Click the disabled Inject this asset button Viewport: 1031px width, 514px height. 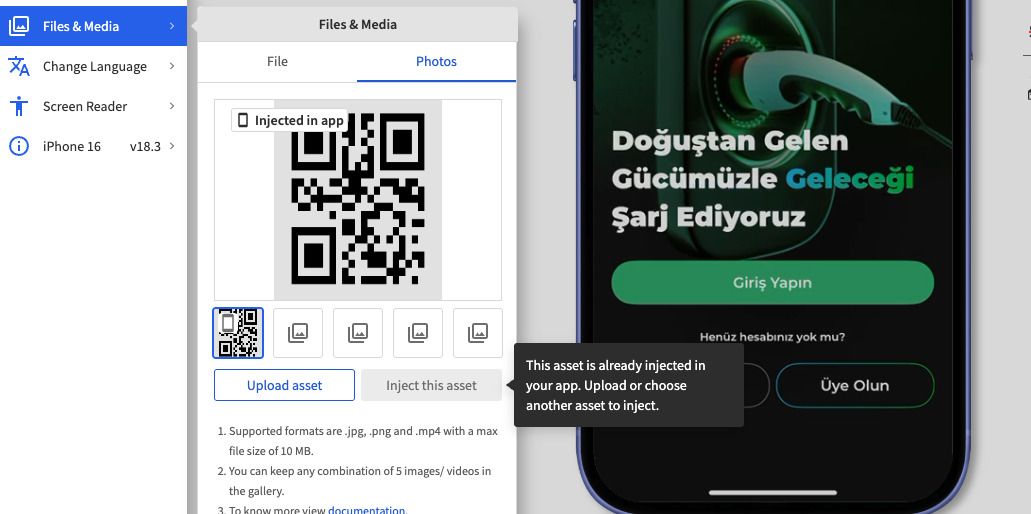click(431, 385)
